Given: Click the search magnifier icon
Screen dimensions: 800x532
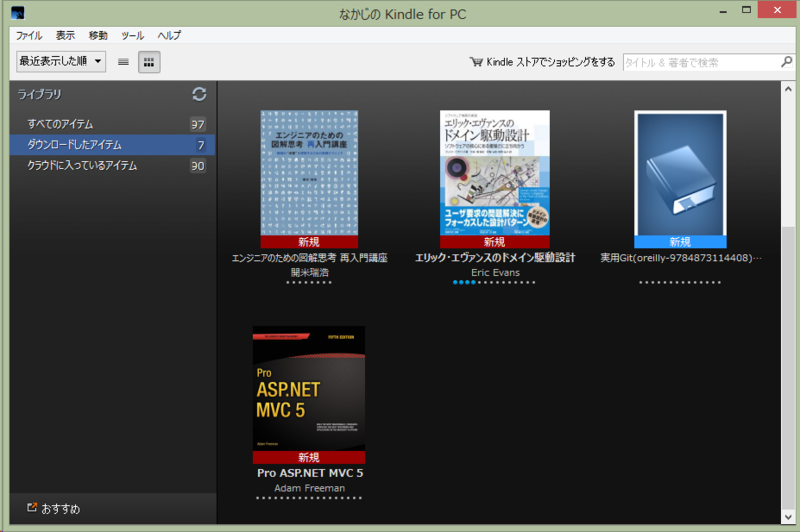Looking at the screenshot, I should 786,62.
